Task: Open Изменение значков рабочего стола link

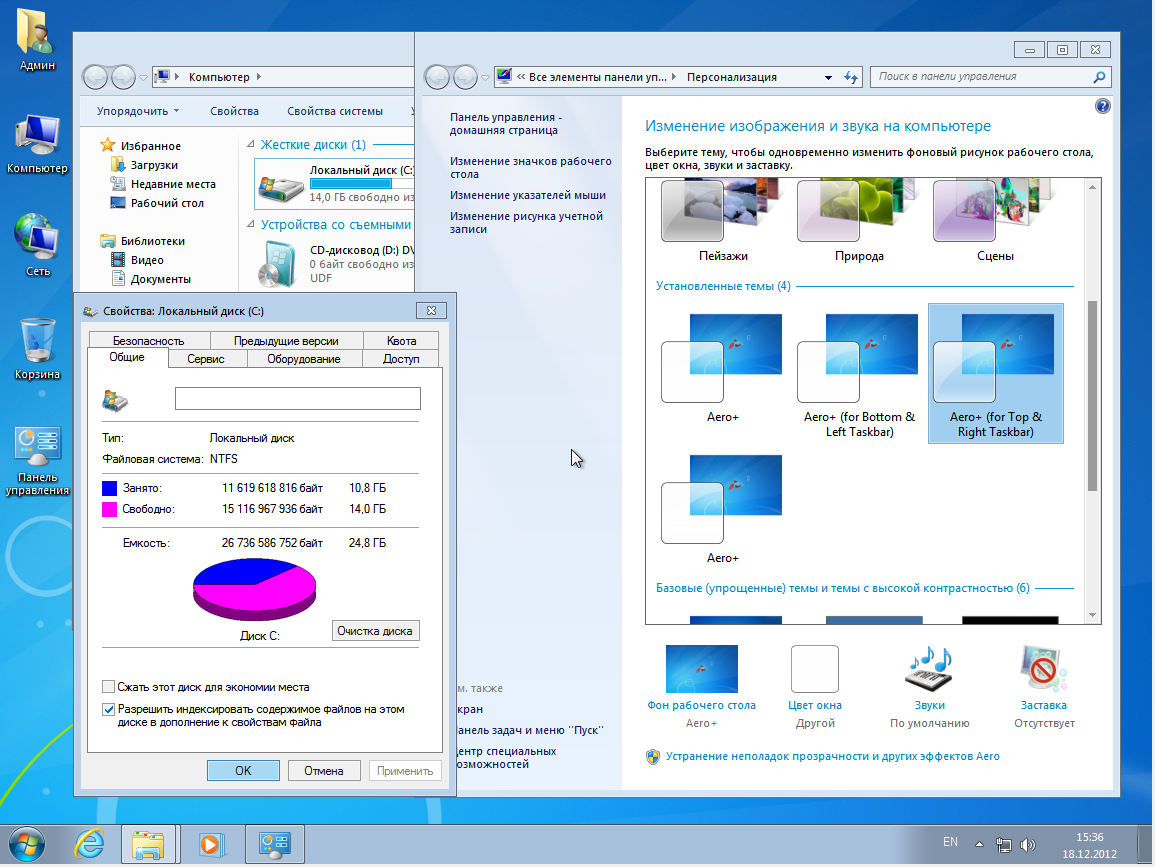Action: pyautogui.click(x=530, y=167)
